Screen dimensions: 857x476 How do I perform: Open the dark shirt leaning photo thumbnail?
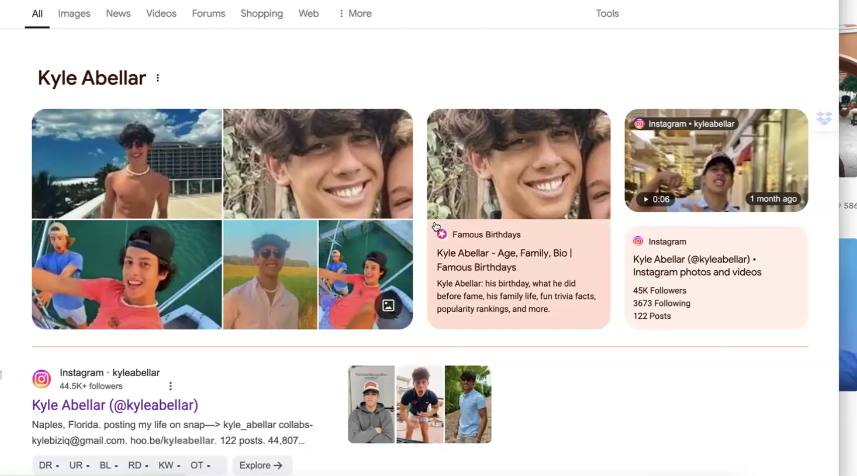[420, 404]
